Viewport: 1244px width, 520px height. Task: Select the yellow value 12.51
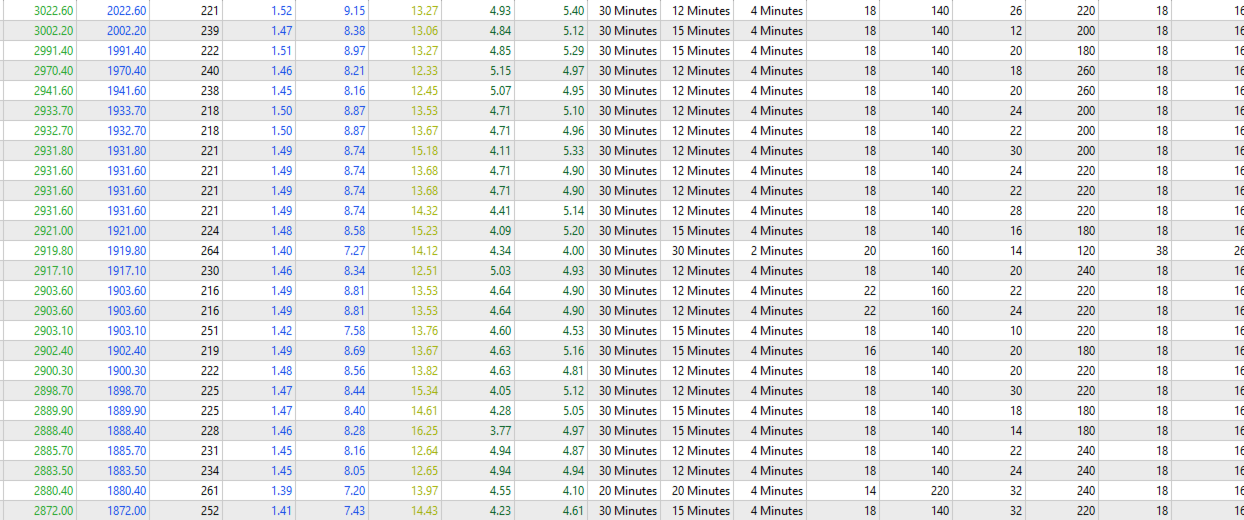click(424, 271)
